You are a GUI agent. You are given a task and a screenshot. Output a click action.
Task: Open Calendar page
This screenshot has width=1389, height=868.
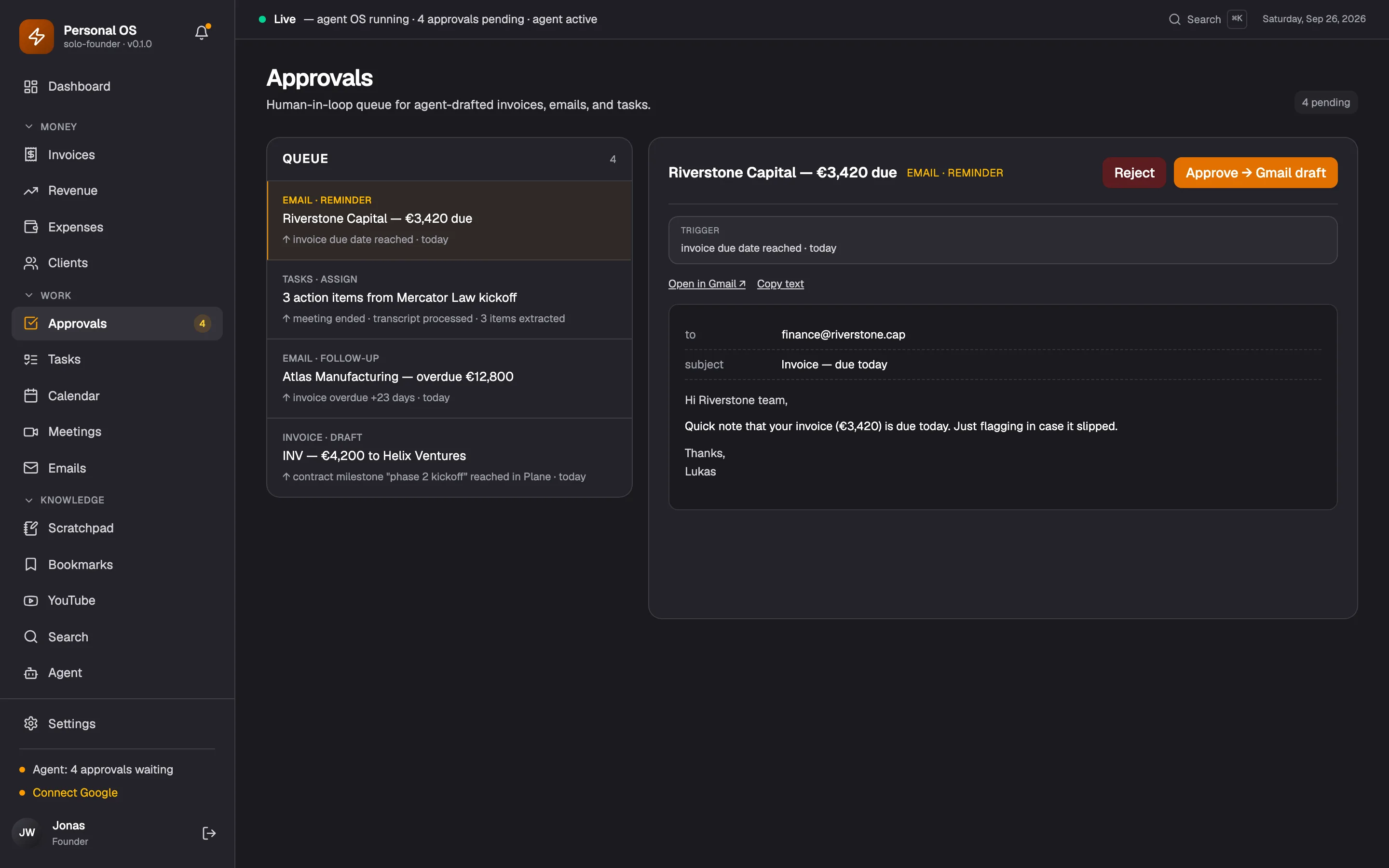(x=117, y=395)
